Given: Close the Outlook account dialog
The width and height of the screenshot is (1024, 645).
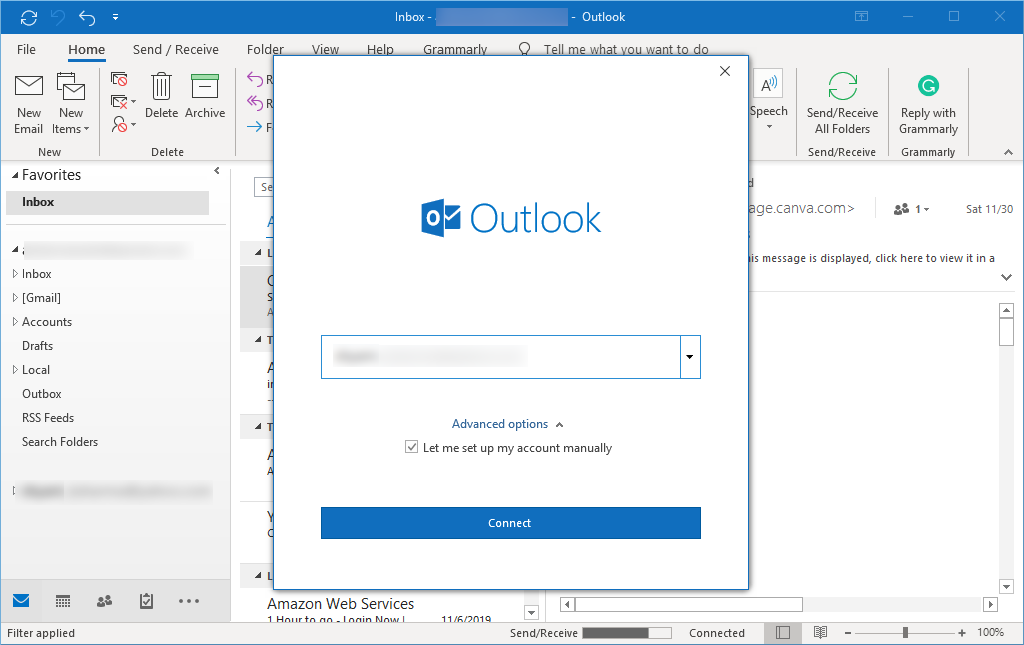Looking at the screenshot, I should click(725, 71).
